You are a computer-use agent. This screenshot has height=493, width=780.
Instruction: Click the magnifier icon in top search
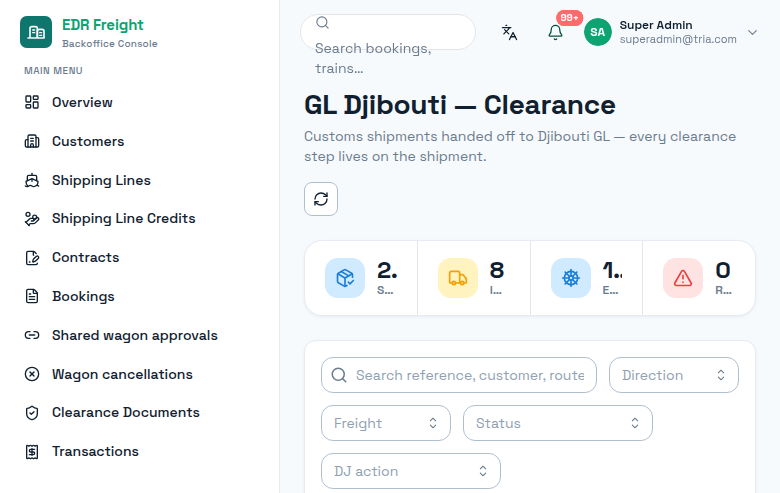coord(322,22)
